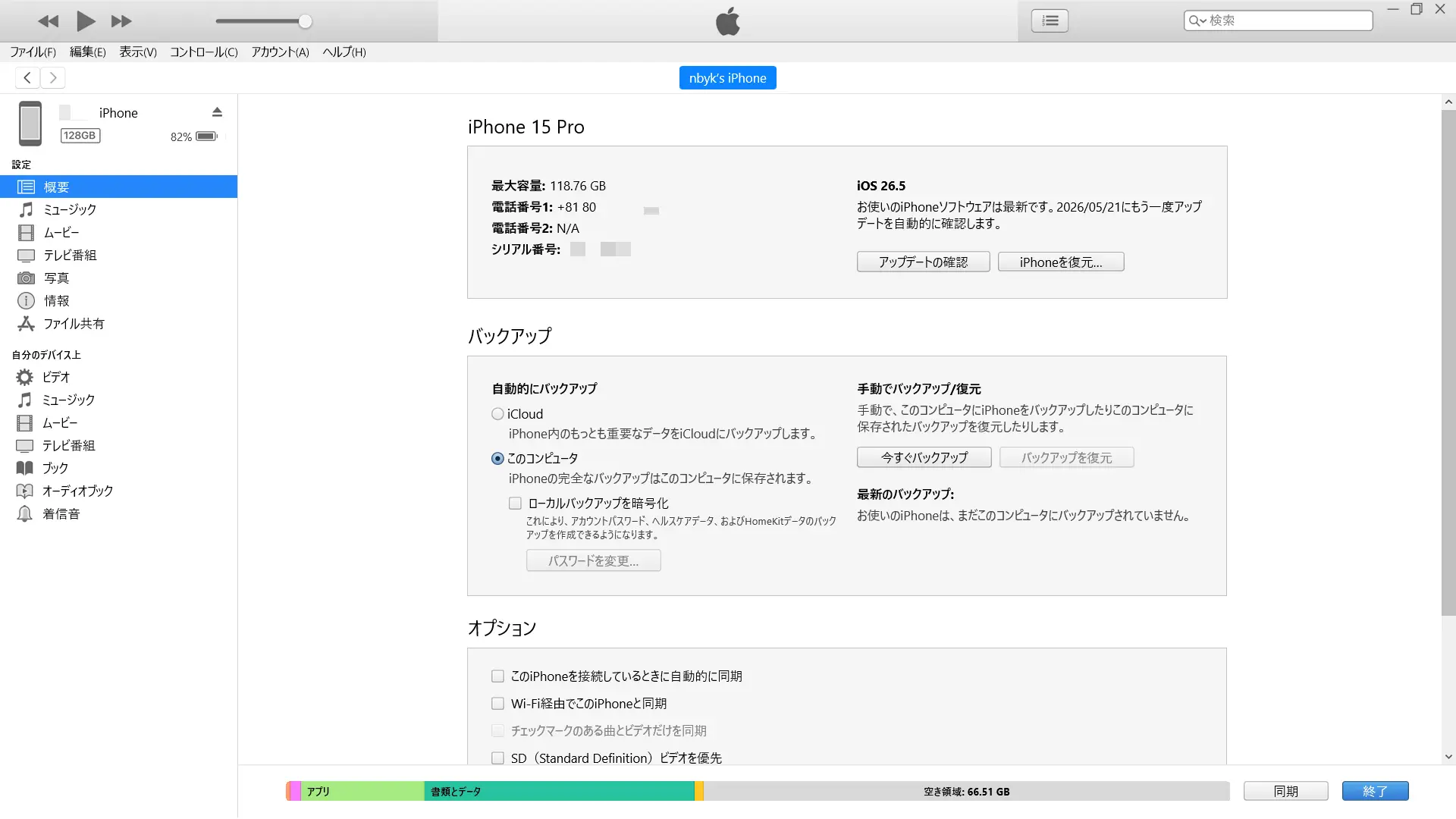Click the iOS 26.5 version text
The width and height of the screenshot is (1456, 819).
(880, 186)
